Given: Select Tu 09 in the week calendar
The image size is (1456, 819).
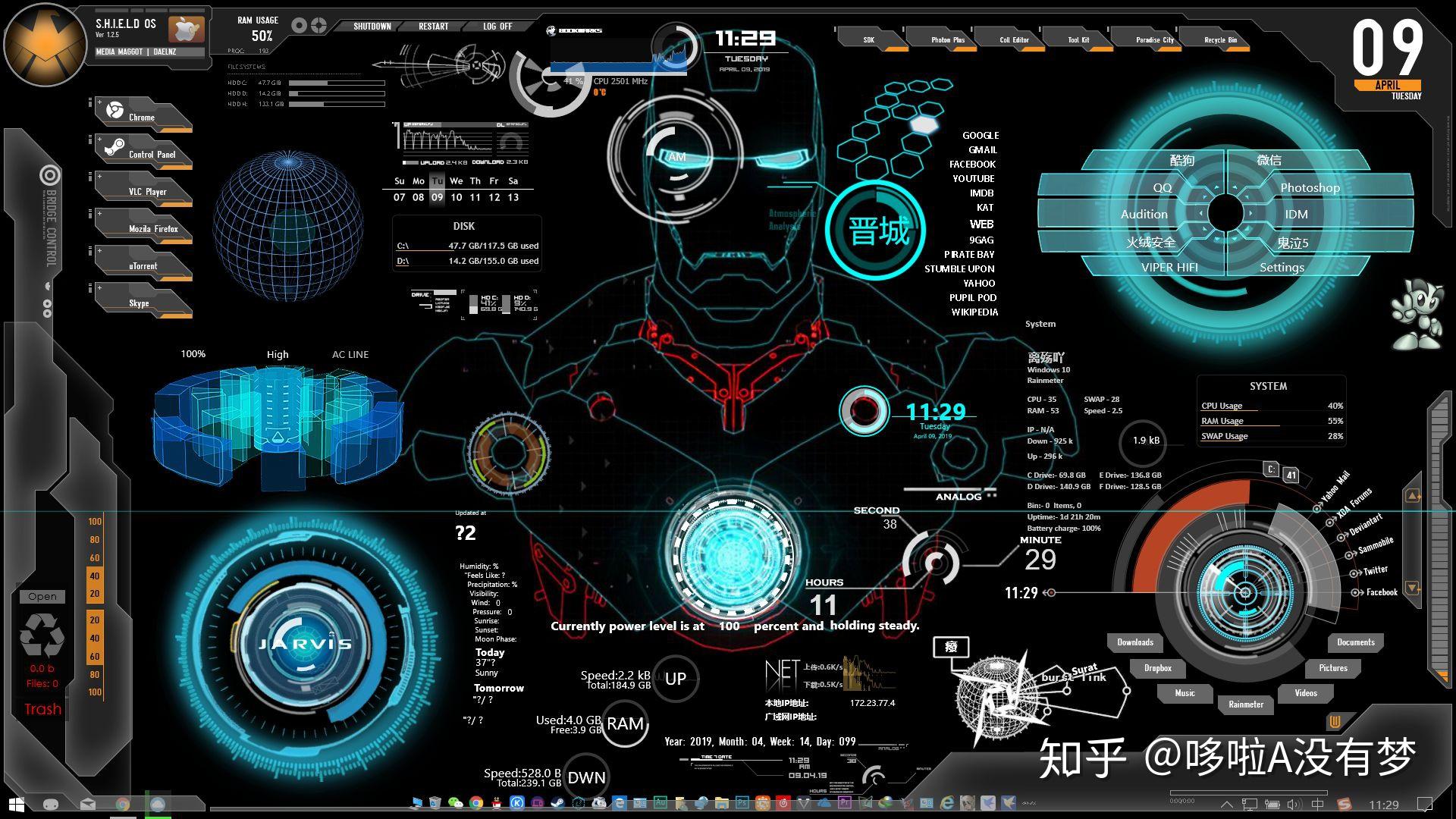Looking at the screenshot, I should [x=437, y=190].
